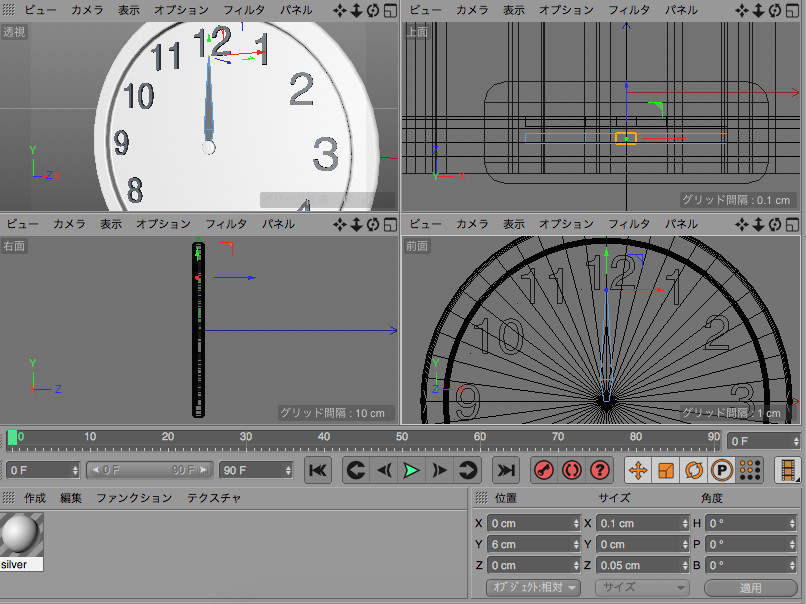Click the timeline ruler at frame 50

[x=402, y=439]
